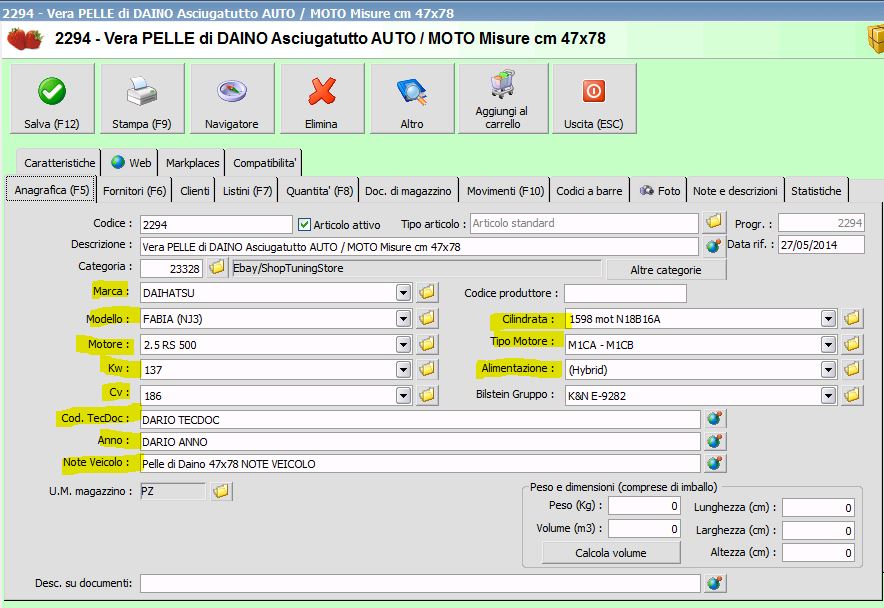Switch to the Quantita' (F8) tab
The width and height of the screenshot is (884, 608).
(319, 191)
